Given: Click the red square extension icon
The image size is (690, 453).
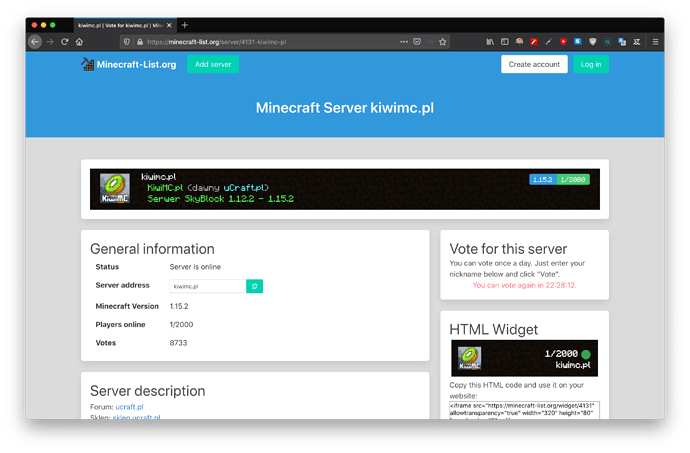Looking at the screenshot, I should click(534, 42).
